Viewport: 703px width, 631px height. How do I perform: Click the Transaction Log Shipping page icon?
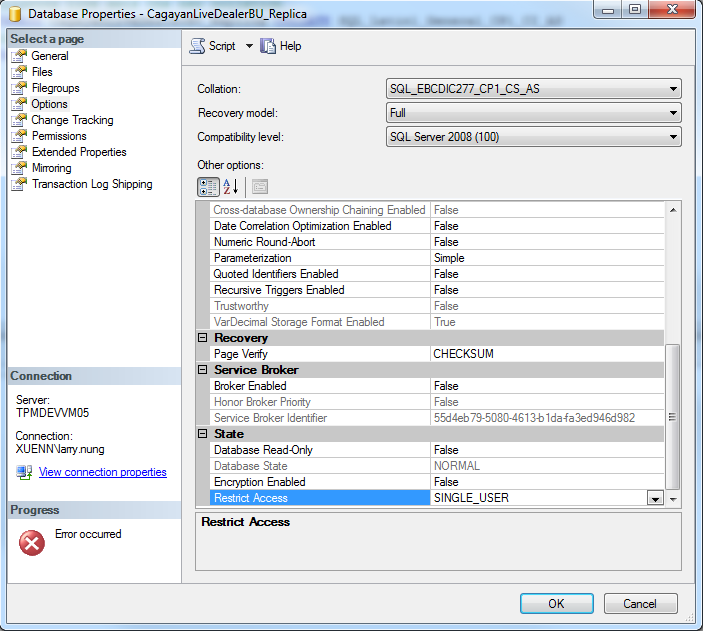[x=19, y=184]
